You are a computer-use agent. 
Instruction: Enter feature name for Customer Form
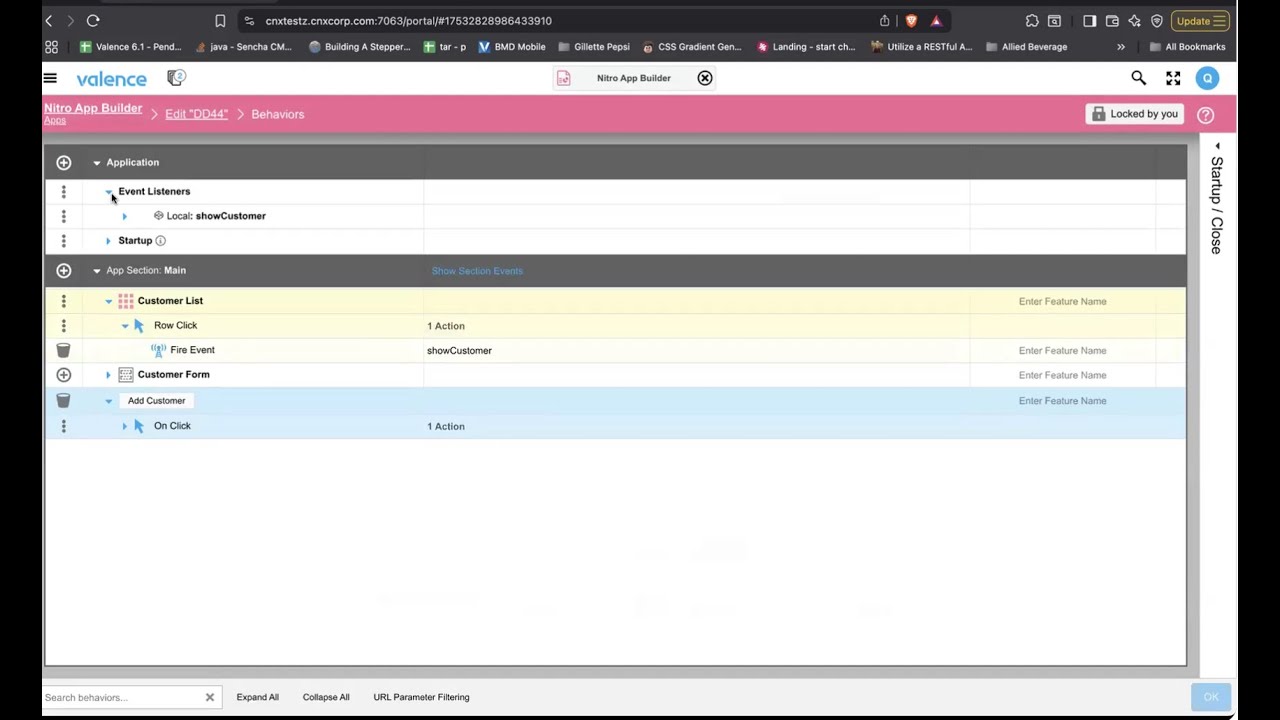point(1062,375)
